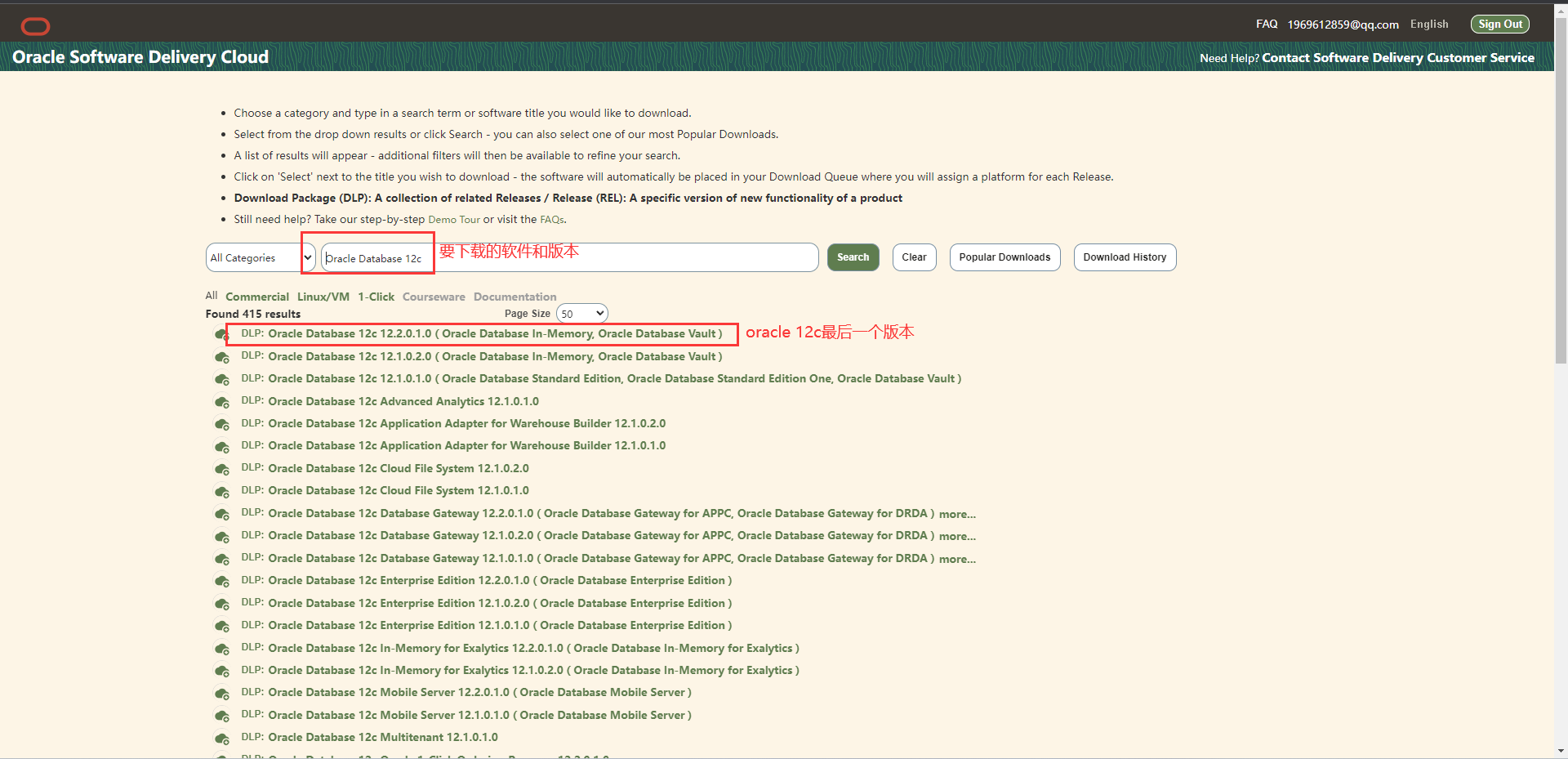
Task: Click cloud icon for Database Gateway 12.2.0.1.0
Action: (x=221, y=514)
